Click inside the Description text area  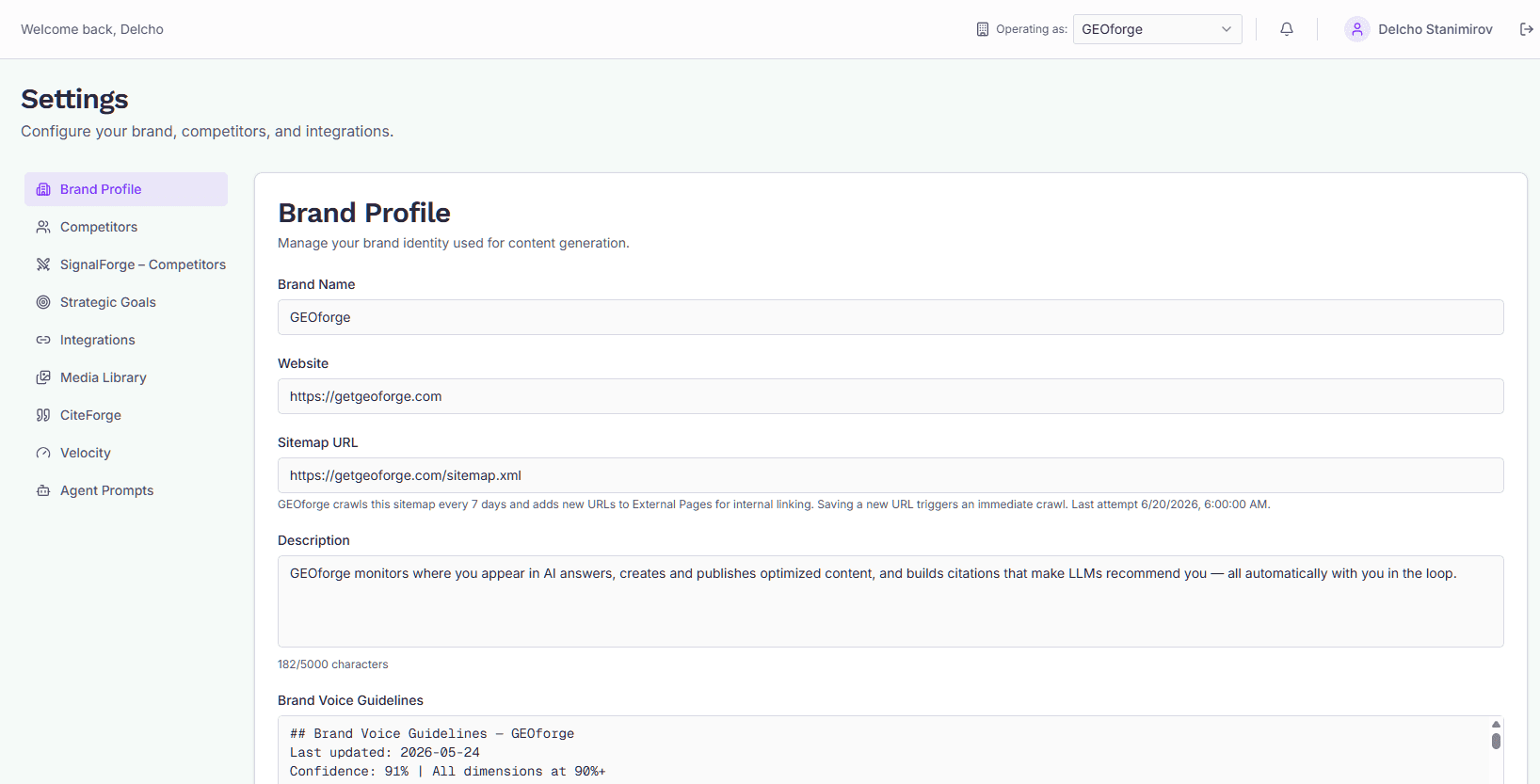pyautogui.click(x=890, y=601)
